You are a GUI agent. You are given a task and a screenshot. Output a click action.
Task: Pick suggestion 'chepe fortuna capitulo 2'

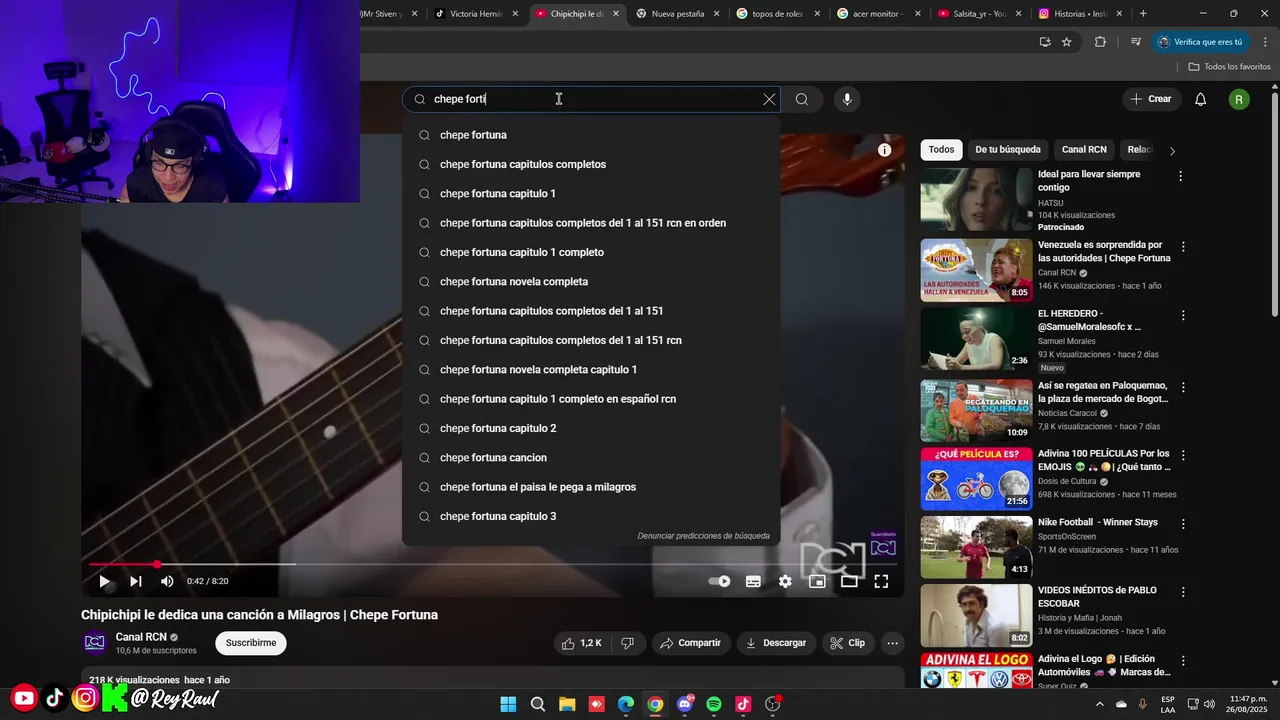[x=591, y=428]
